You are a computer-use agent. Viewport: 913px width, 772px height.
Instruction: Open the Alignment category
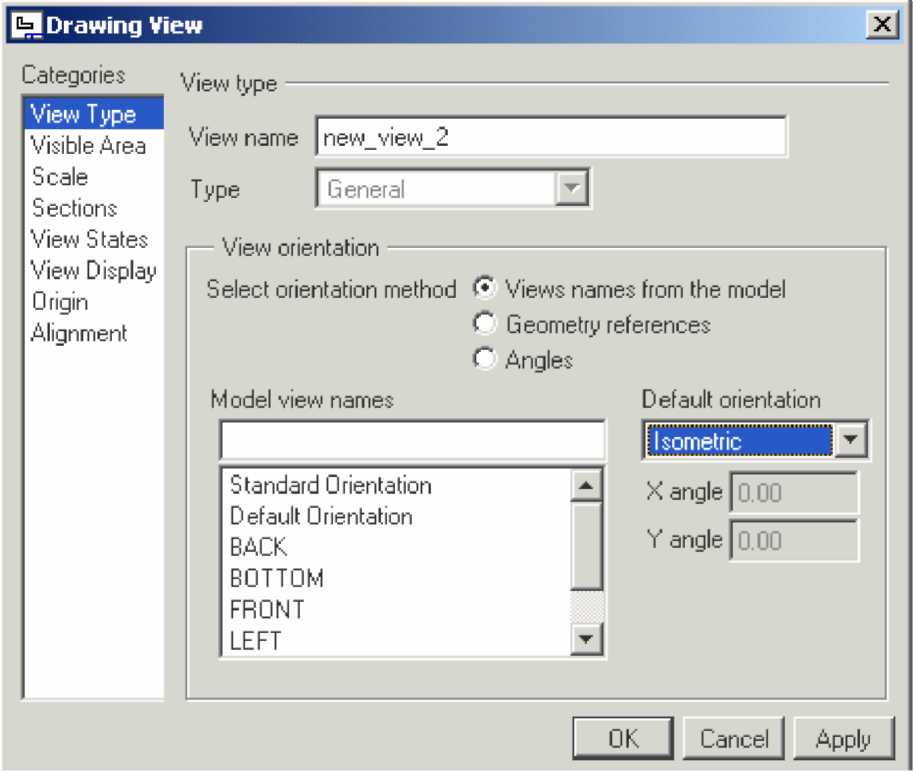click(x=79, y=333)
